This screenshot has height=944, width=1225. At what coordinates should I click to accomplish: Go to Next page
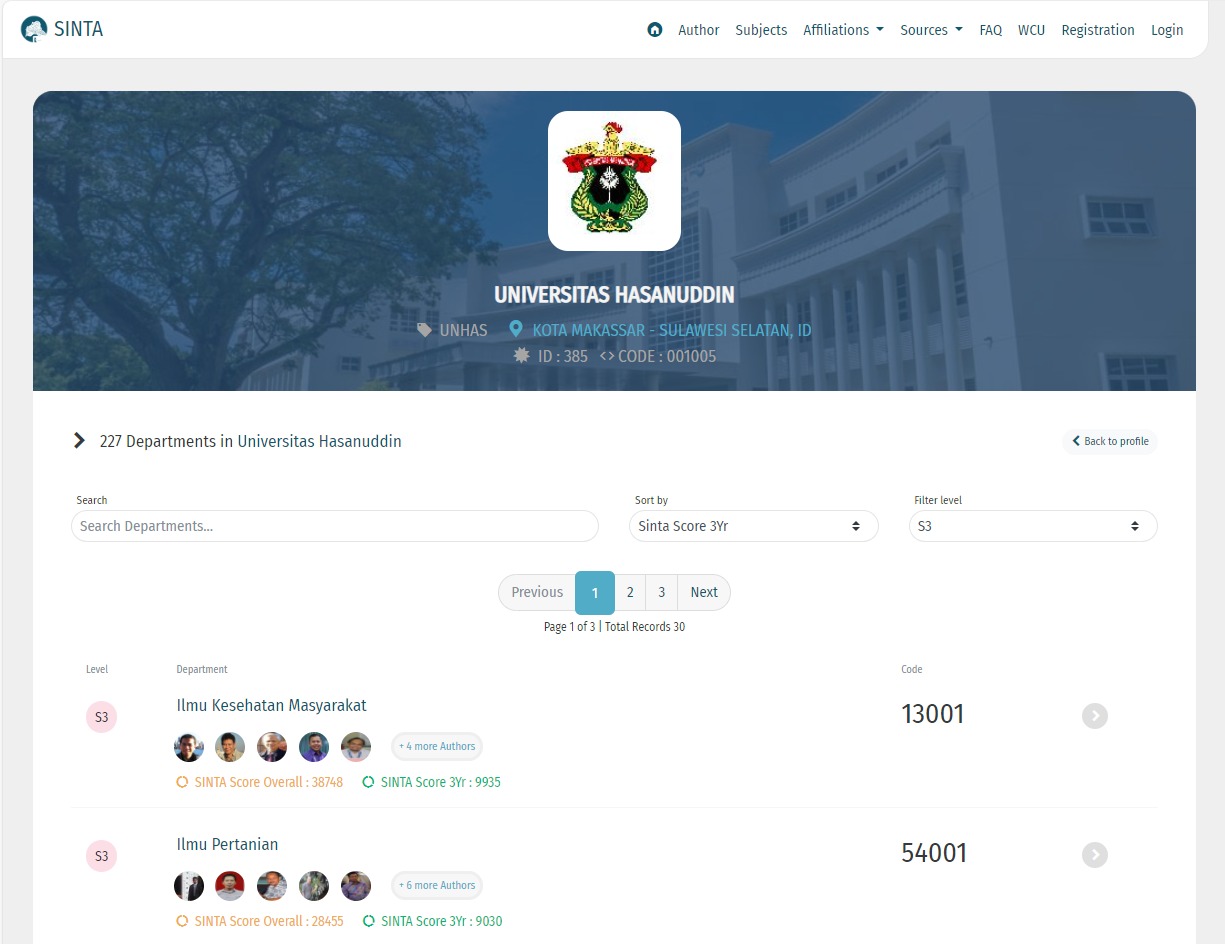(x=704, y=592)
